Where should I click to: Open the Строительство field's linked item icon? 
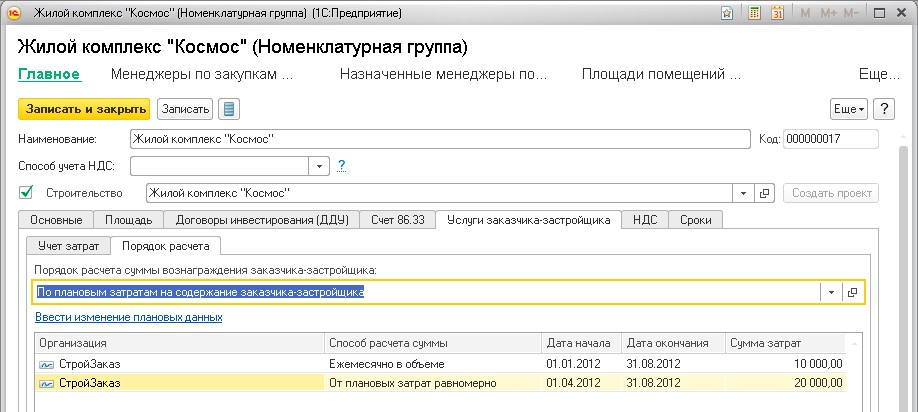[765, 193]
